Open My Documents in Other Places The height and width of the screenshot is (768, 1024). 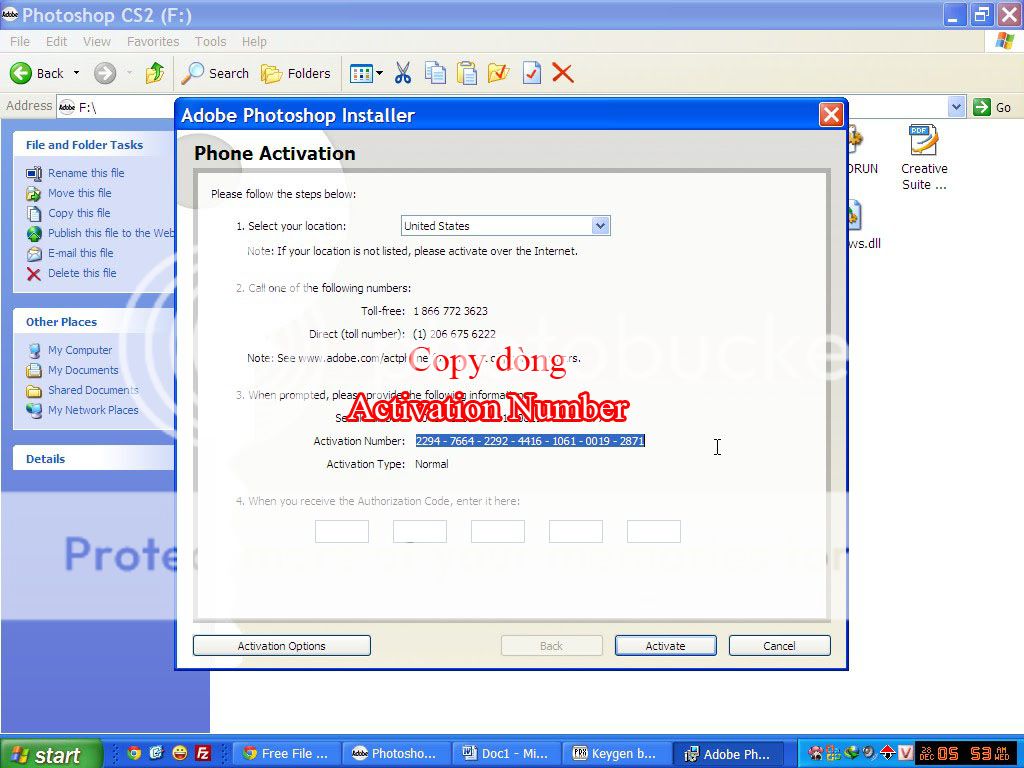coord(83,370)
